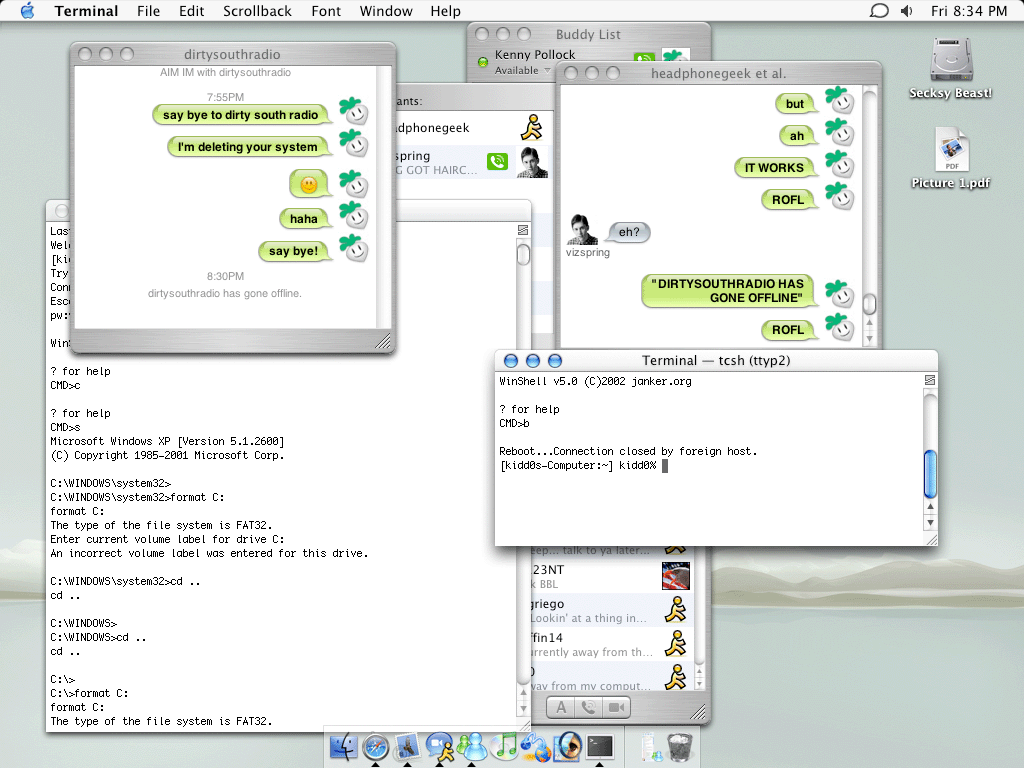Click the 'IT WORKS' message bubble
The image size is (1024, 768).
pos(775,168)
